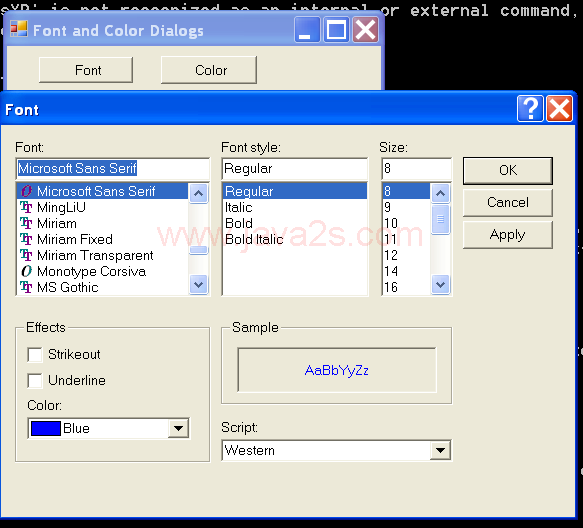Enable the Strikeout checkbox
The image size is (583, 528).
pyautogui.click(x=35, y=354)
